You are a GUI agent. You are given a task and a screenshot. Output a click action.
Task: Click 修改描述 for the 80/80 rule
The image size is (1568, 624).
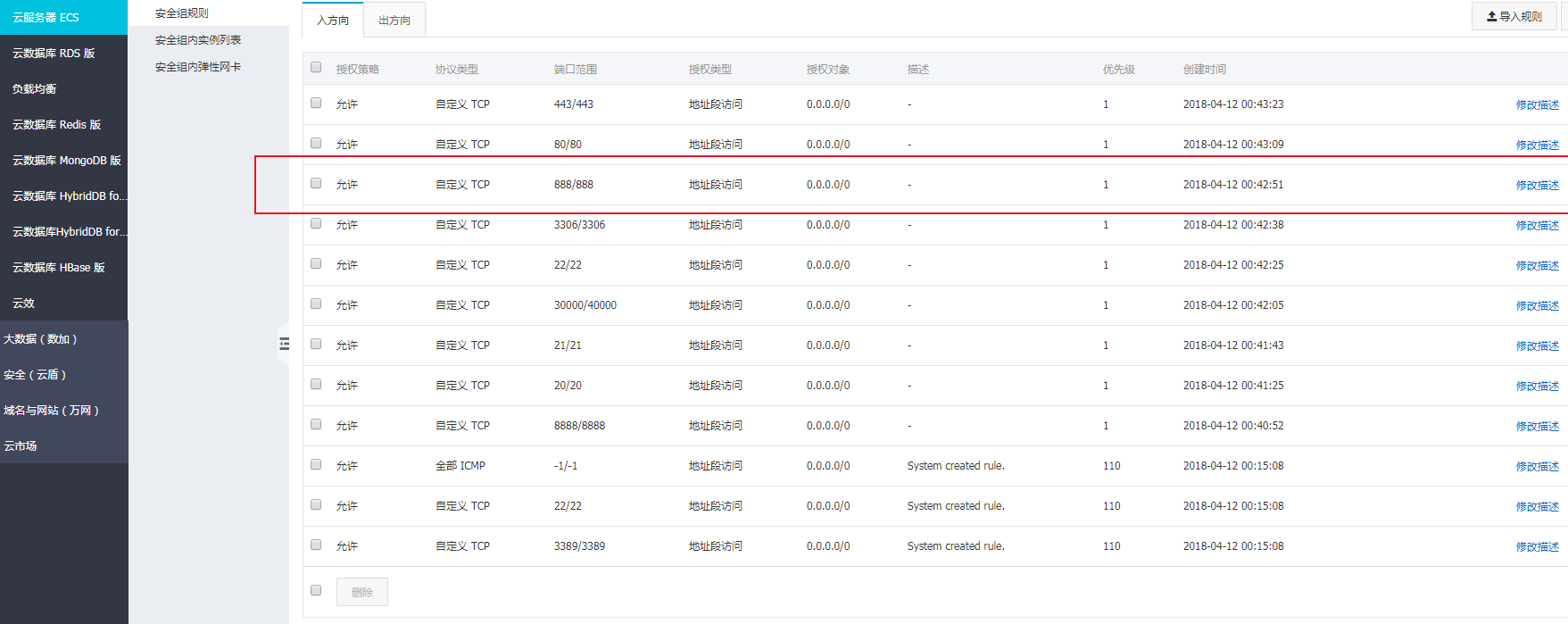tap(1537, 145)
